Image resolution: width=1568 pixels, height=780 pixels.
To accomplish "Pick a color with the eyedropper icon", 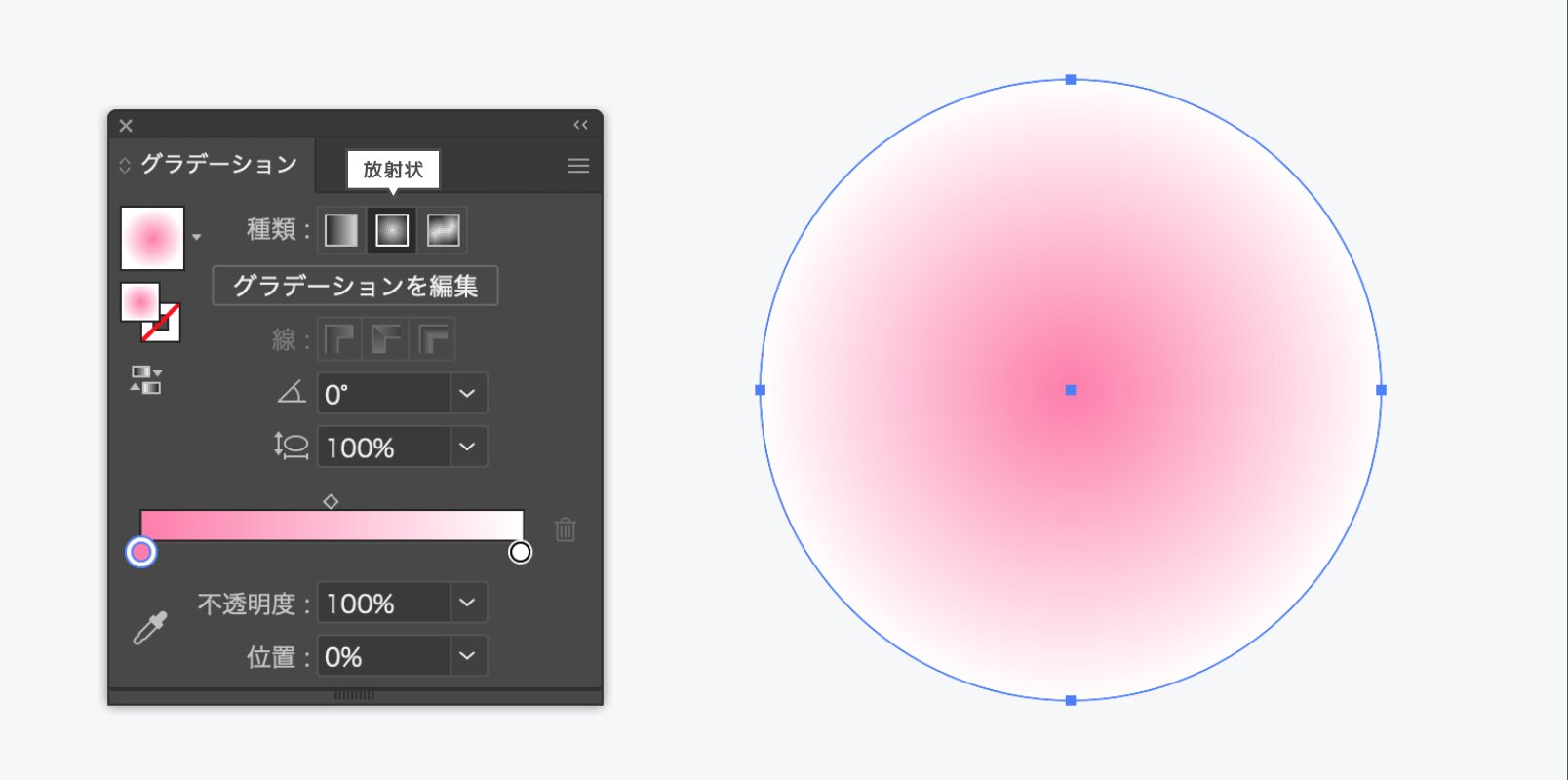I will [150, 628].
